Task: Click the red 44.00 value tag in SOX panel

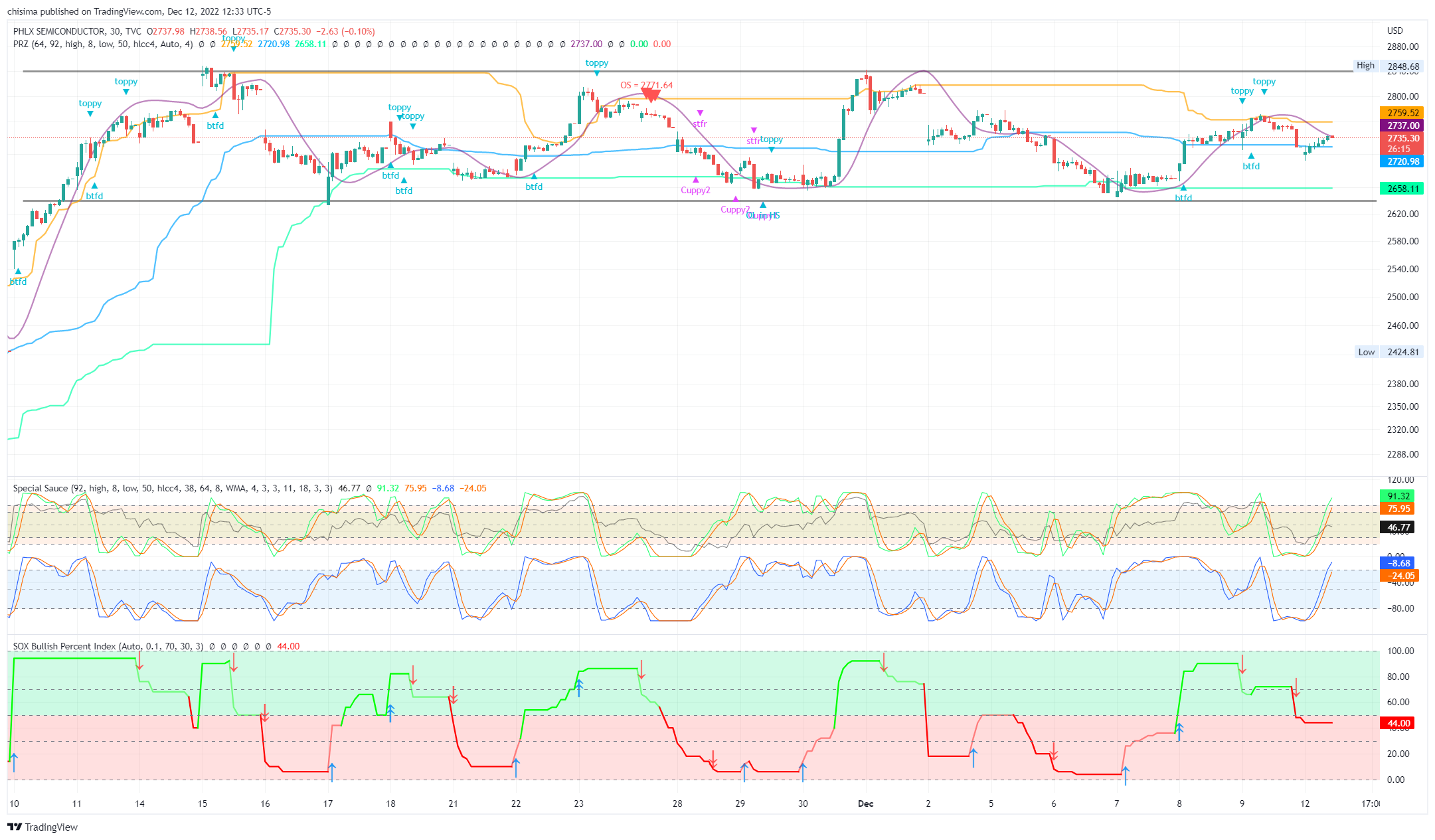Action: pyautogui.click(x=1398, y=723)
